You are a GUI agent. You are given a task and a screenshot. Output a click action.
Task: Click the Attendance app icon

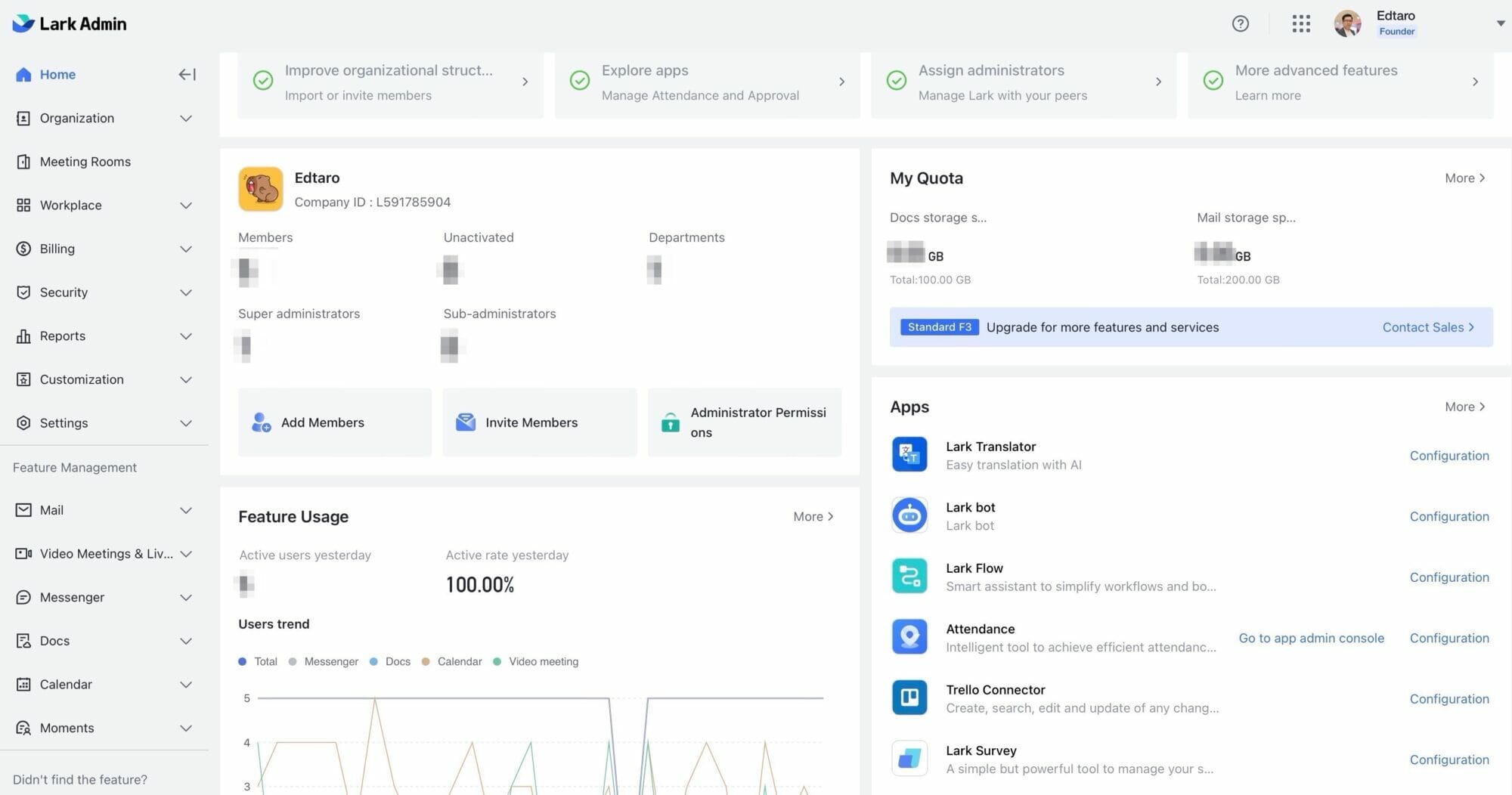point(909,637)
